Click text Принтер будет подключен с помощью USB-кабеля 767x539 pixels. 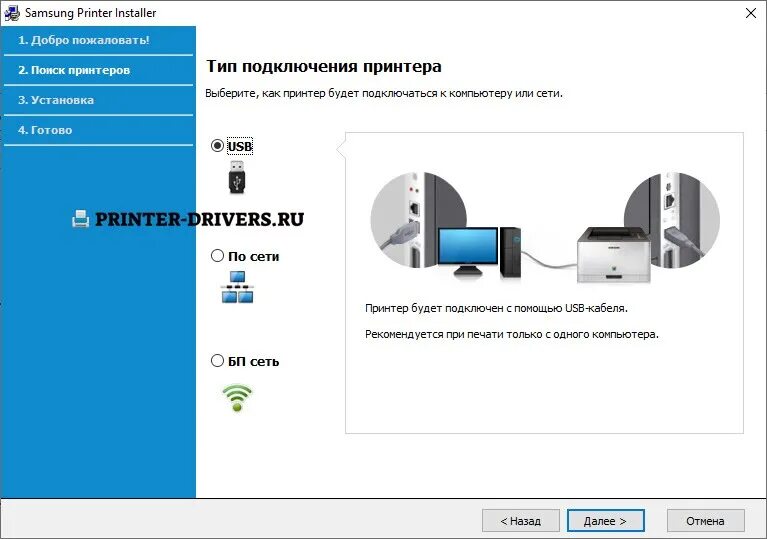496,308
